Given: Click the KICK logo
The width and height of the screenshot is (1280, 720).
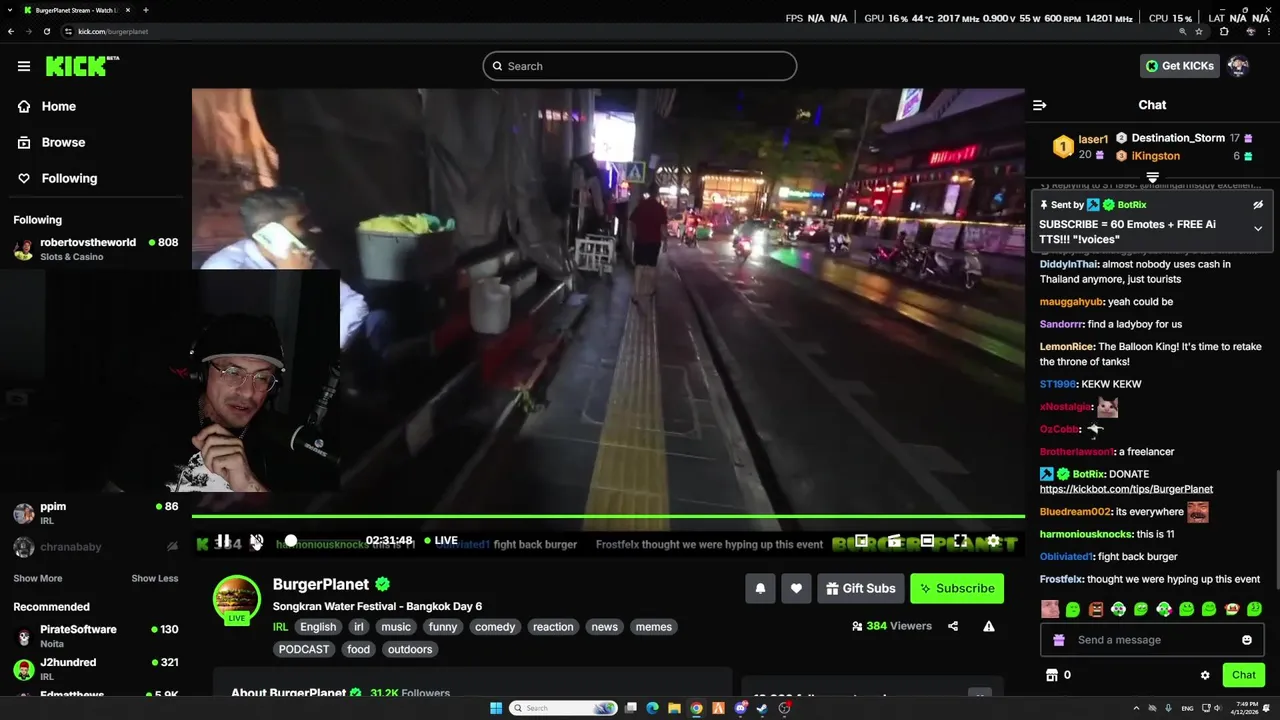Looking at the screenshot, I should 82,66.
